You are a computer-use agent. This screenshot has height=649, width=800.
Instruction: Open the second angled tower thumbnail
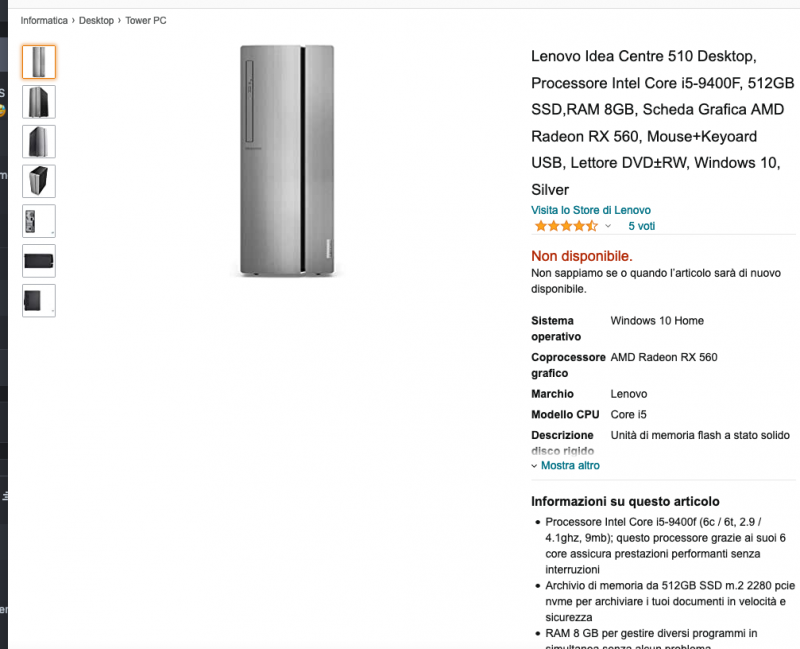point(38,101)
